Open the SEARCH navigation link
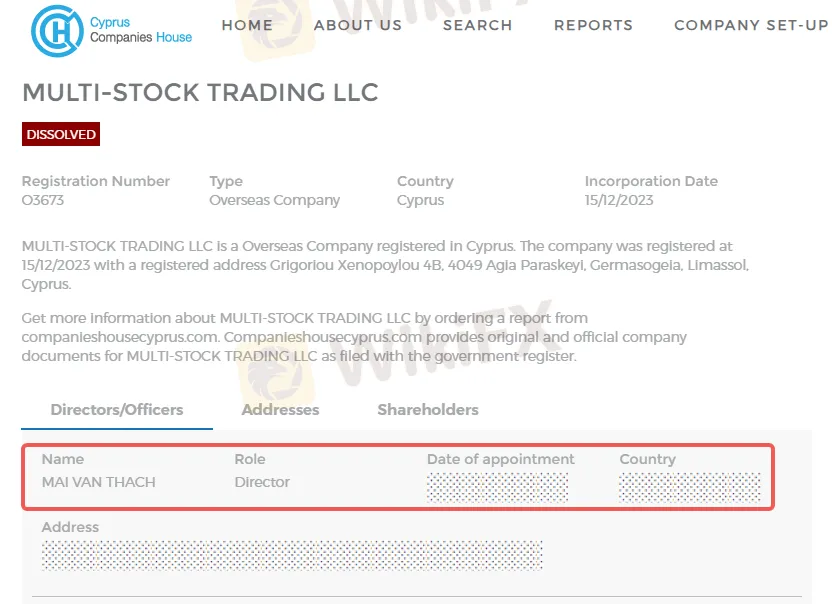The height and width of the screenshot is (604, 832). click(478, 25)
